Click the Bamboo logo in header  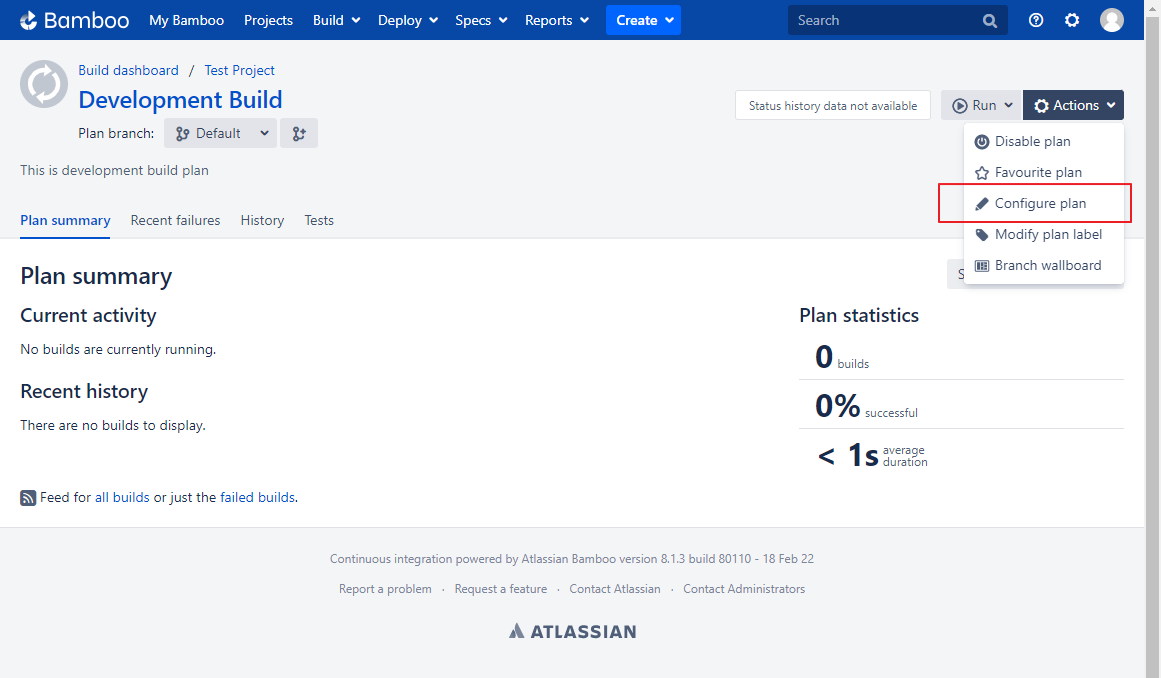[x=74, y=20]
